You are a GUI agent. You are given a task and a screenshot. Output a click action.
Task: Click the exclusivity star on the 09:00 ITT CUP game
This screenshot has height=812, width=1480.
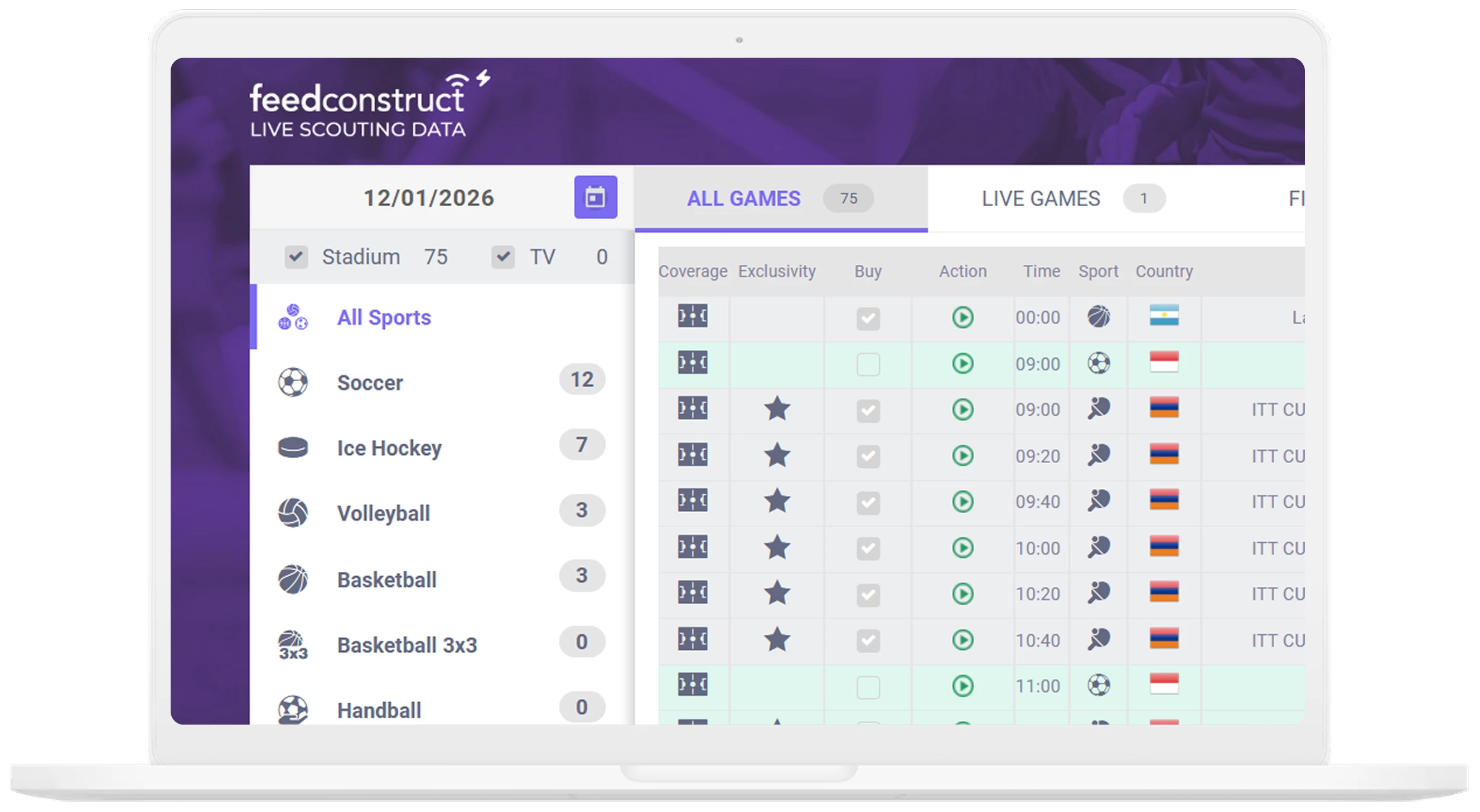coord(777,410)
